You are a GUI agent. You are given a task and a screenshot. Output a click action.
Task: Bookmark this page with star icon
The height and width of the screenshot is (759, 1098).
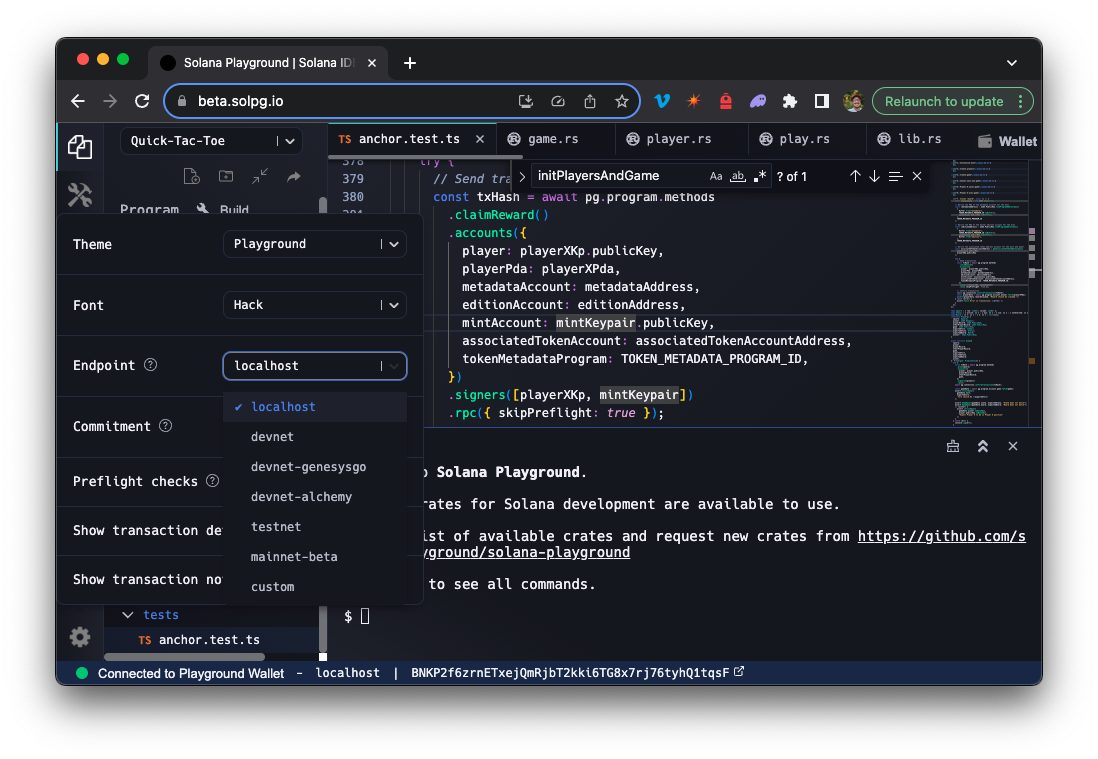(622, 102)
